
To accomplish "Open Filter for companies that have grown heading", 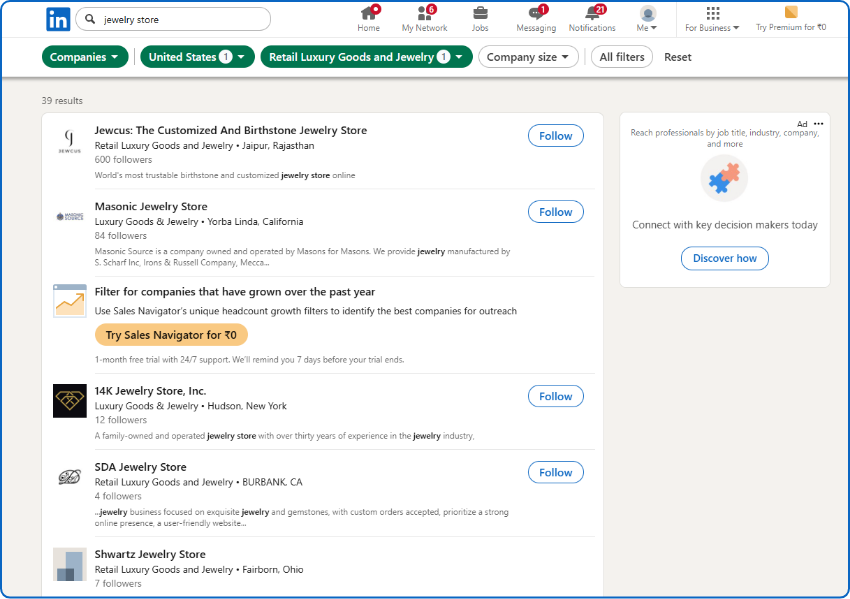I will point(235,292).
